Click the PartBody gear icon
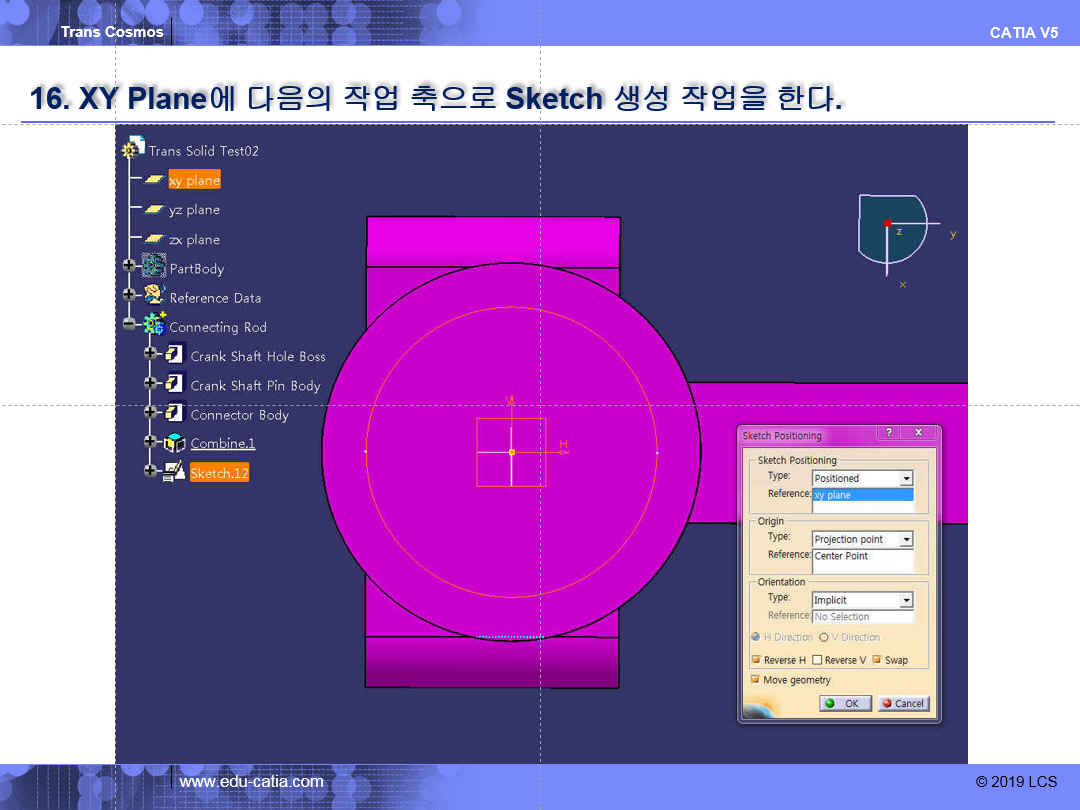The width and height of the screenshot is (1080, 810). [x=154, y=266]
